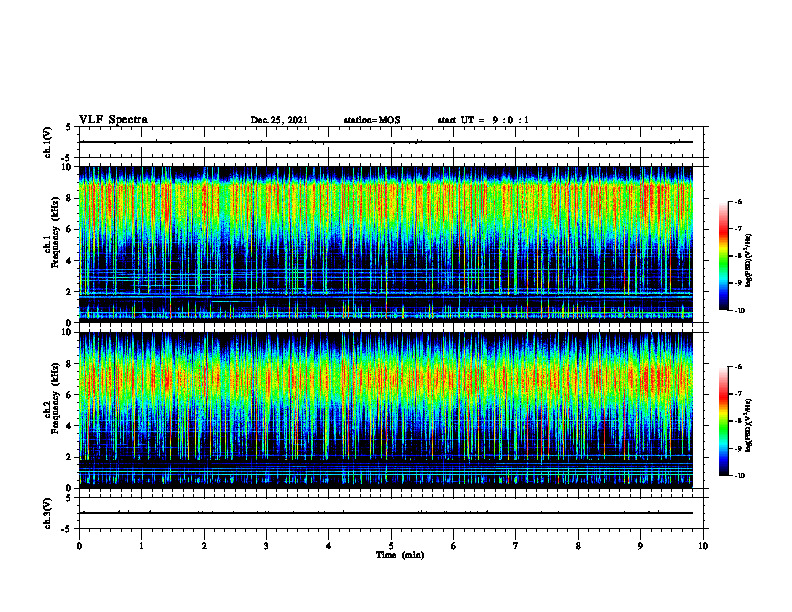This screenshot has height=612, width=792.
Task: Click the "5" tick on the time axis
Action: 391,546
